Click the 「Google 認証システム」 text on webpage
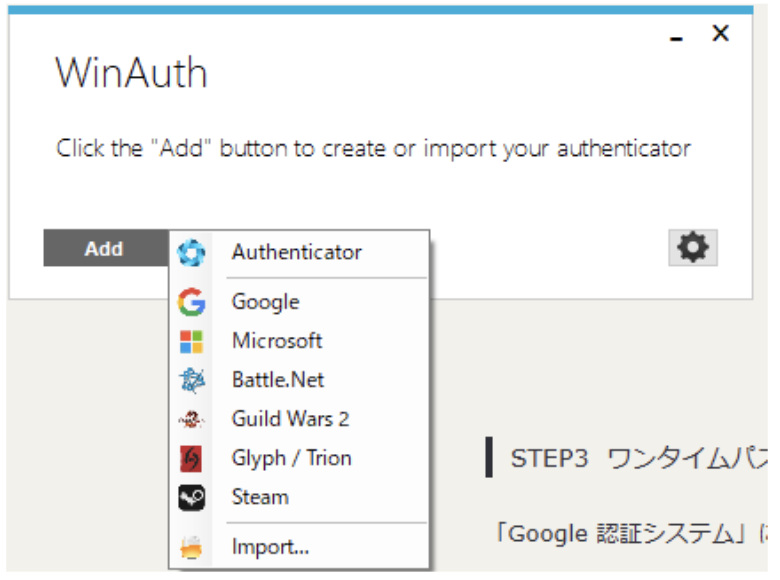780x580 pixels. pos(621,534)
